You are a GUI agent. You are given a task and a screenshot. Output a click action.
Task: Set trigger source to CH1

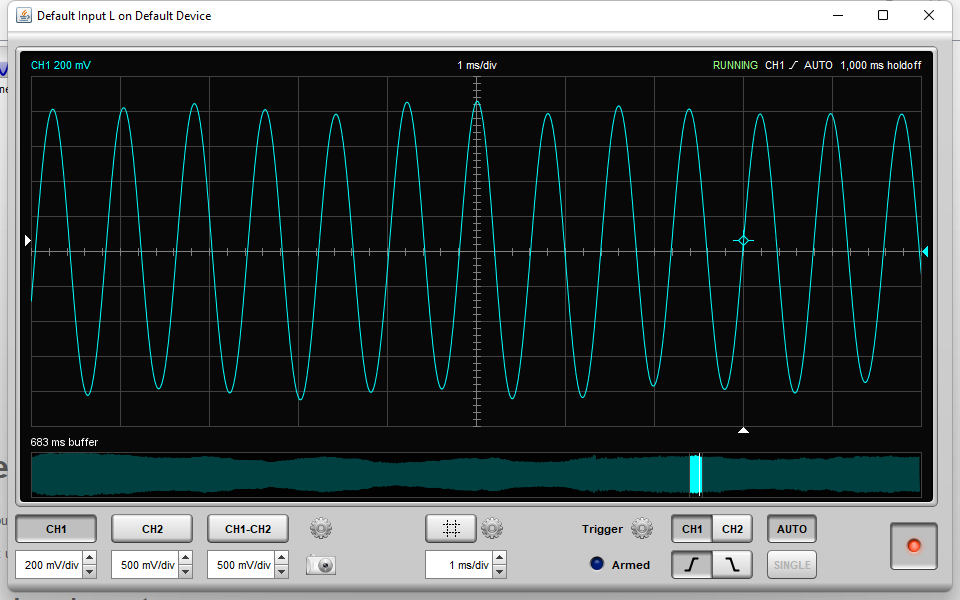pos(692,529)
